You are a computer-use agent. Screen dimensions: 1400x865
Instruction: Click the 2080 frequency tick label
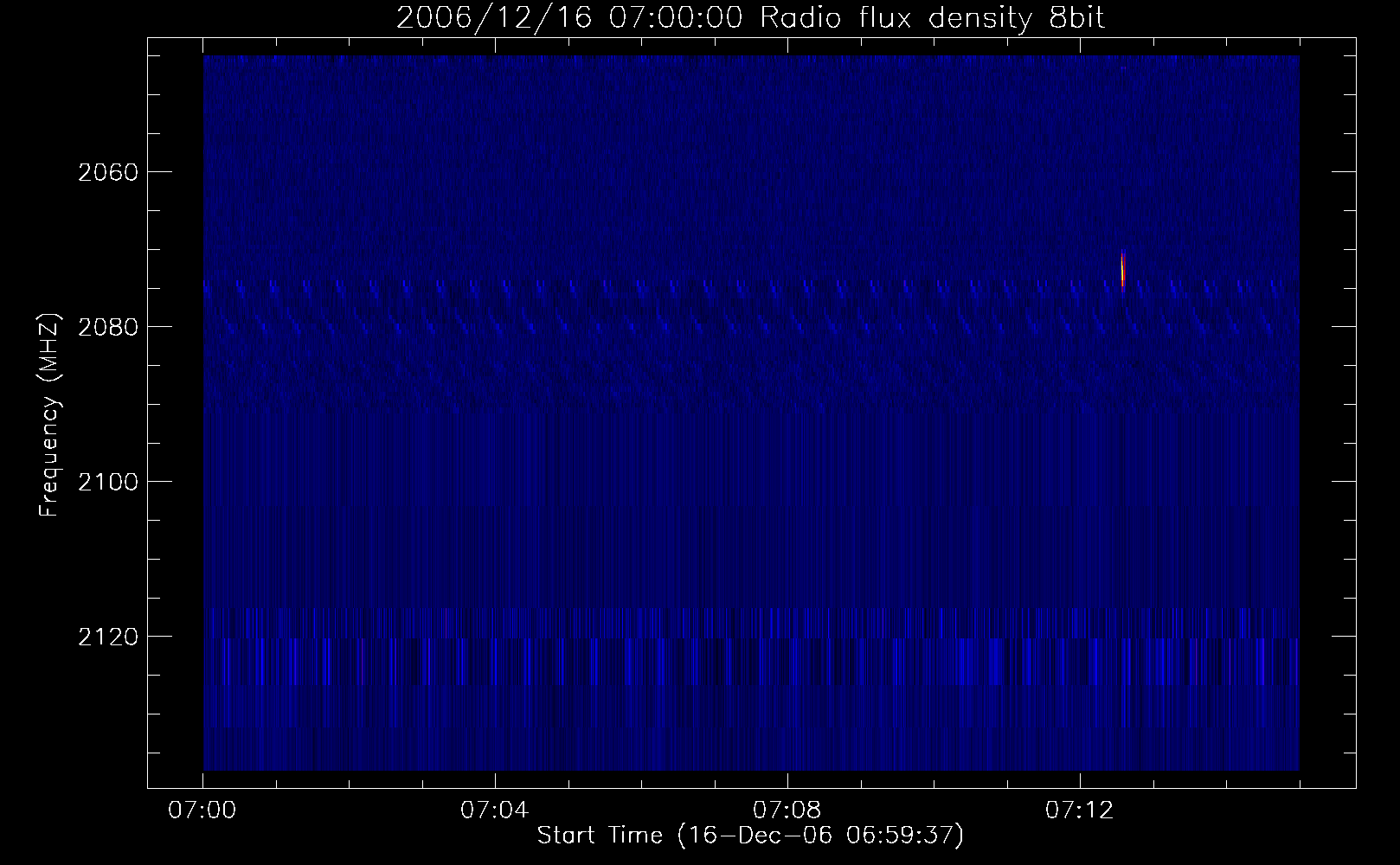[107, 327]
